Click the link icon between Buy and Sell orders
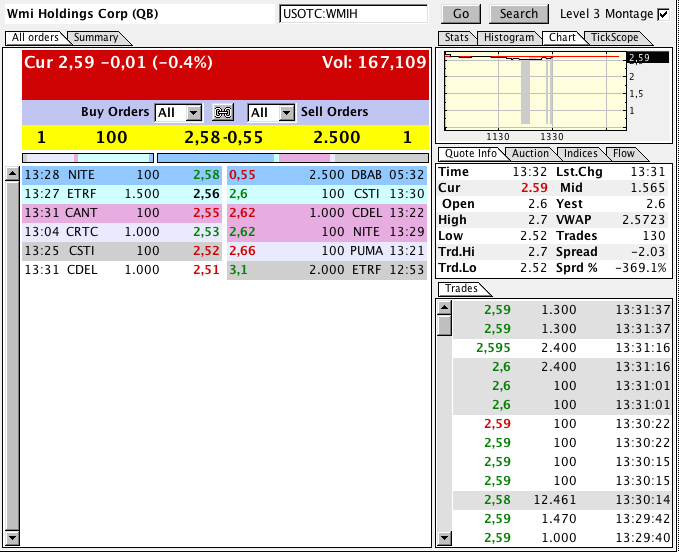 pos(223,112)
